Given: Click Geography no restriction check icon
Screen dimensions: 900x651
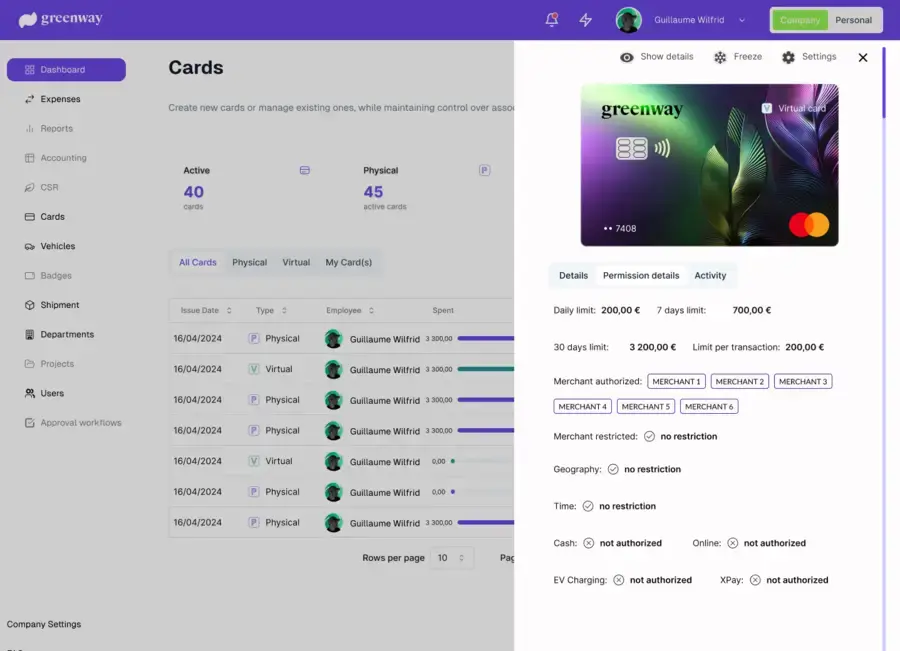Looking at the screenshot, I should coord(613,469).
